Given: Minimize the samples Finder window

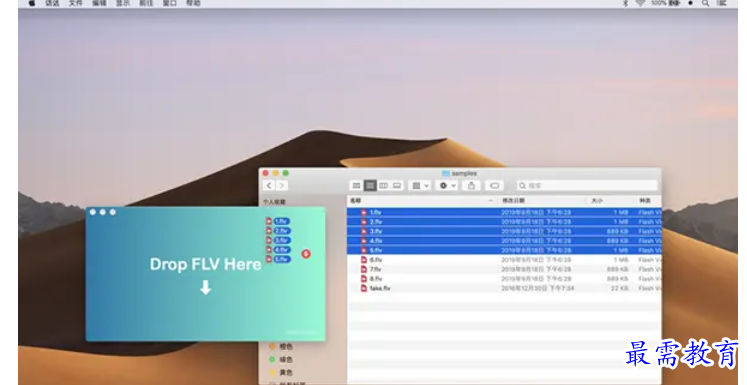Looking at the screenshot, I should pyautogui.click(x=276, y=173).
